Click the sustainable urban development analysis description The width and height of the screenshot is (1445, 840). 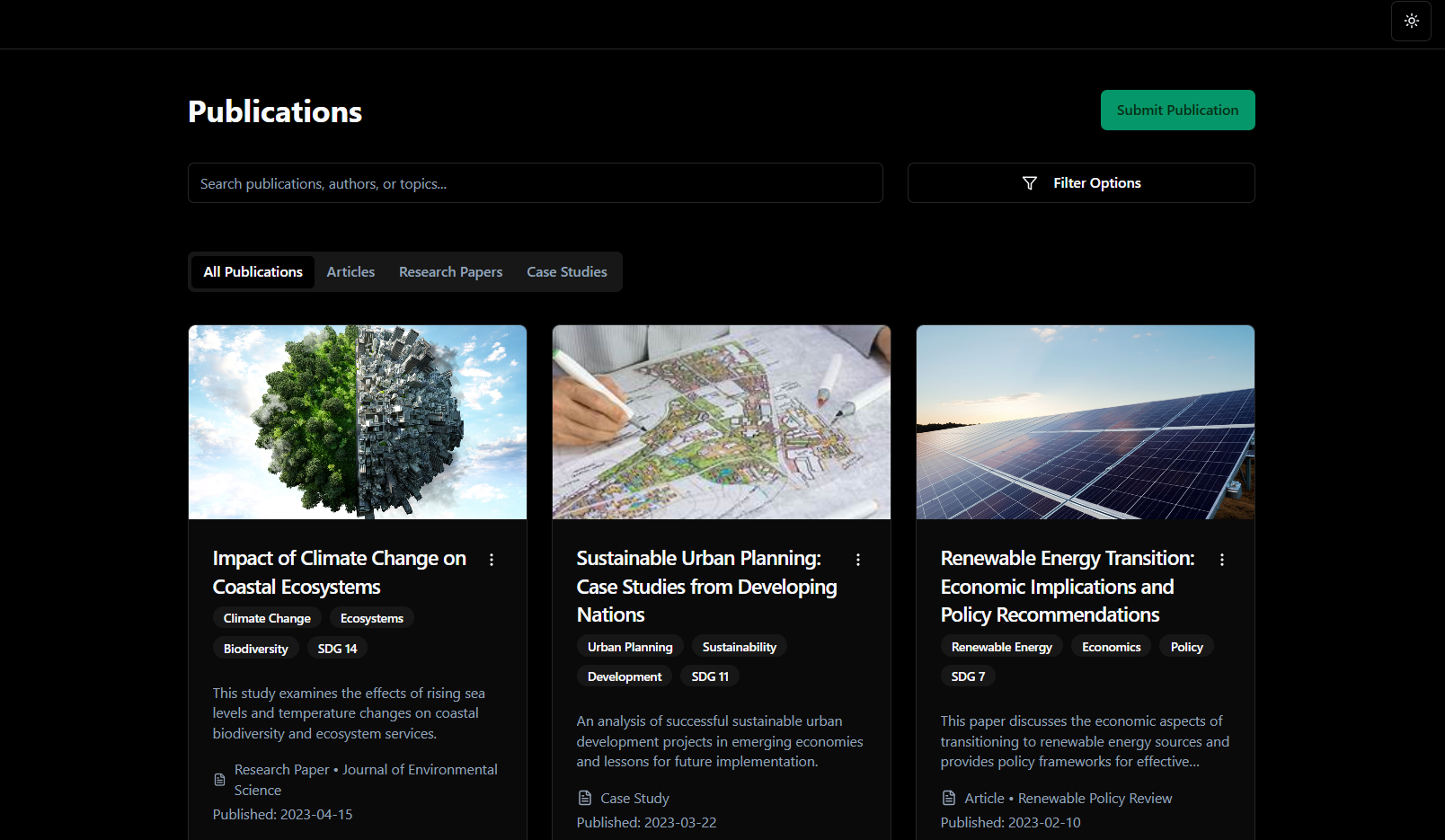coord(720,741)
